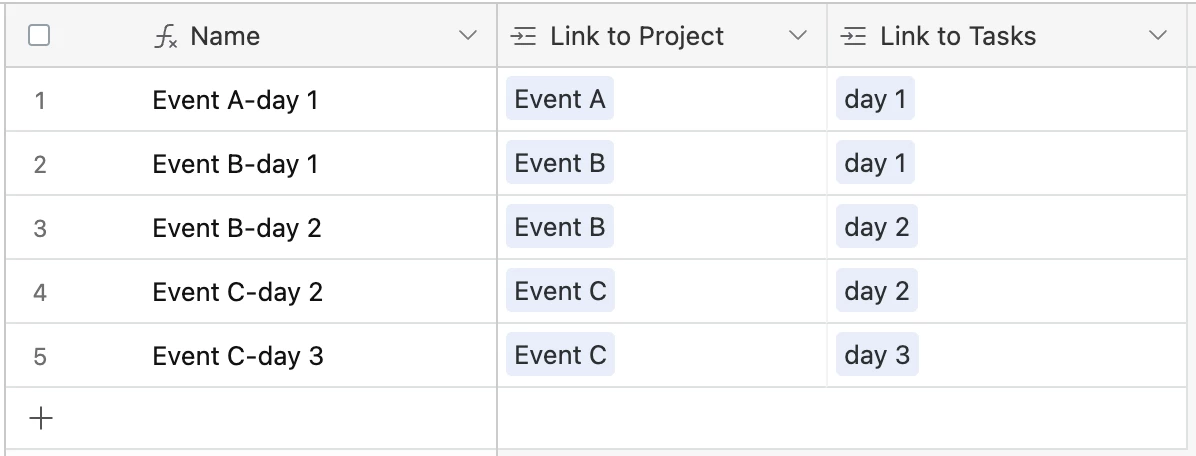
Task: Click day 2 chip in row 3
Action: click(876, 227)
